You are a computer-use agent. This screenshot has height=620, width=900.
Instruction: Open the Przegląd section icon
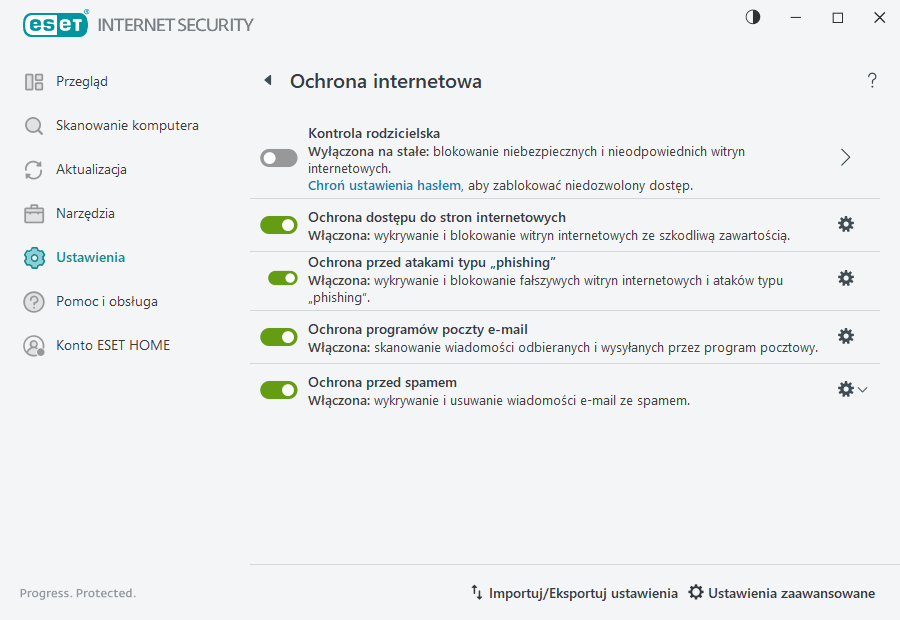click(x=33, y=81)
